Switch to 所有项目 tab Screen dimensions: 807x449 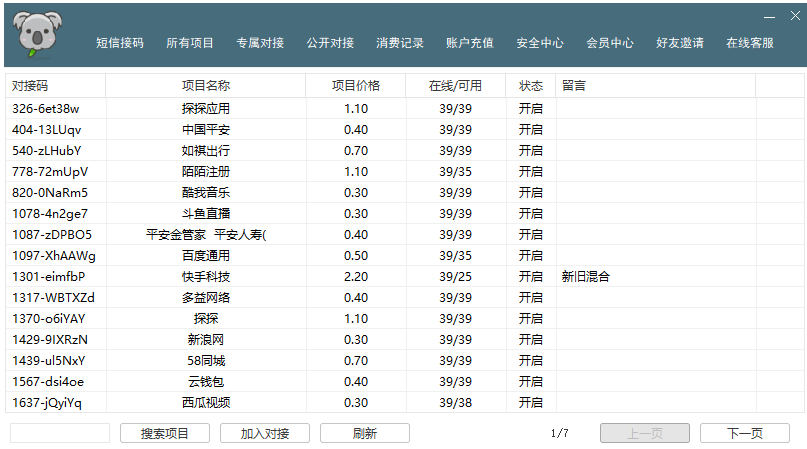(189, 43)
